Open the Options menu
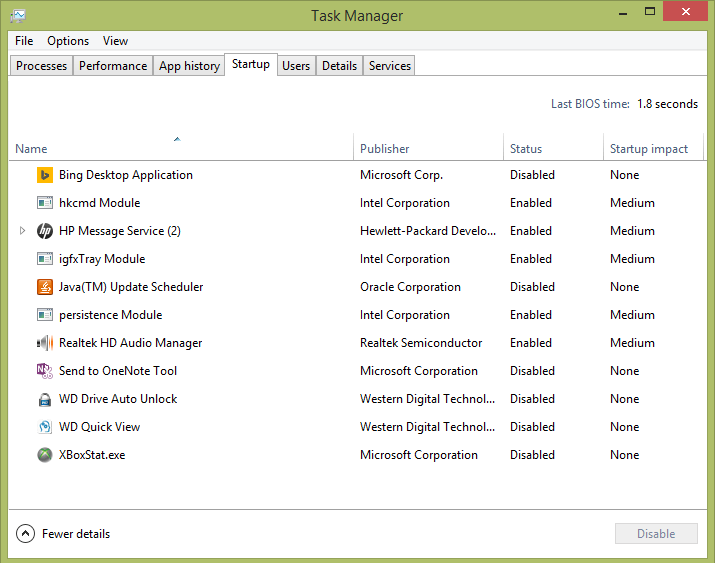This screenshot has height=563, width=715. 68,41
